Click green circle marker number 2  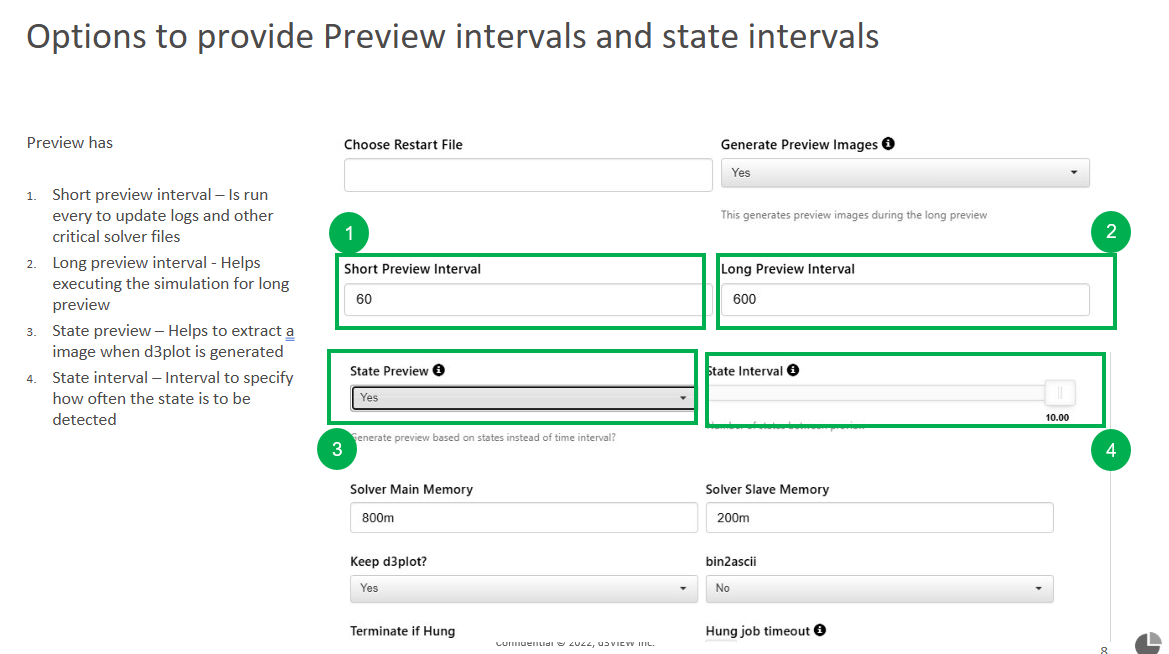pos(1111,233)
